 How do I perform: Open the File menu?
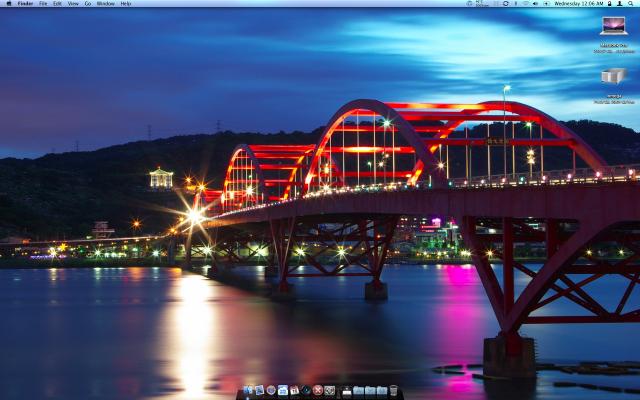(43, 3)
